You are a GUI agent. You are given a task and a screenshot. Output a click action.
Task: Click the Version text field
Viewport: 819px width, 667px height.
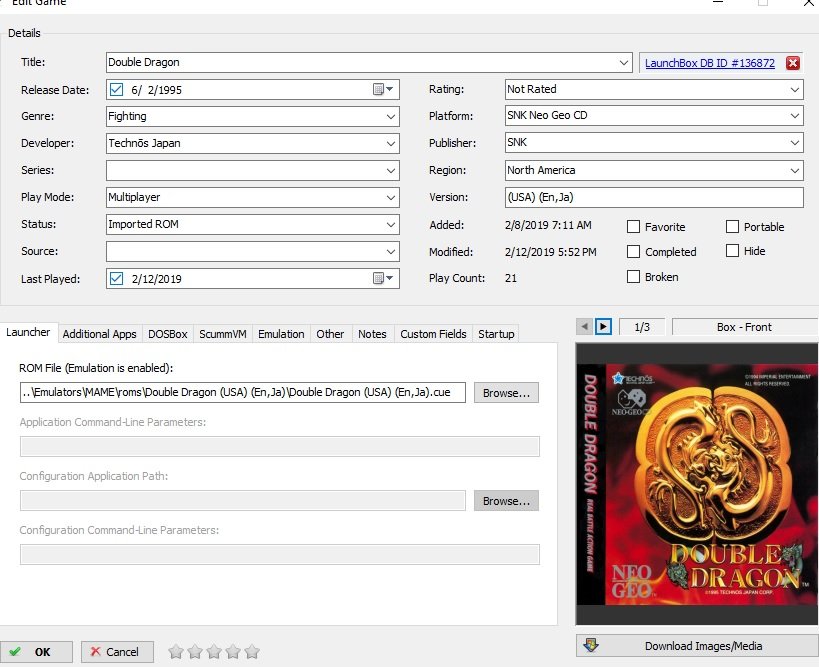click(x=654, y=197)
